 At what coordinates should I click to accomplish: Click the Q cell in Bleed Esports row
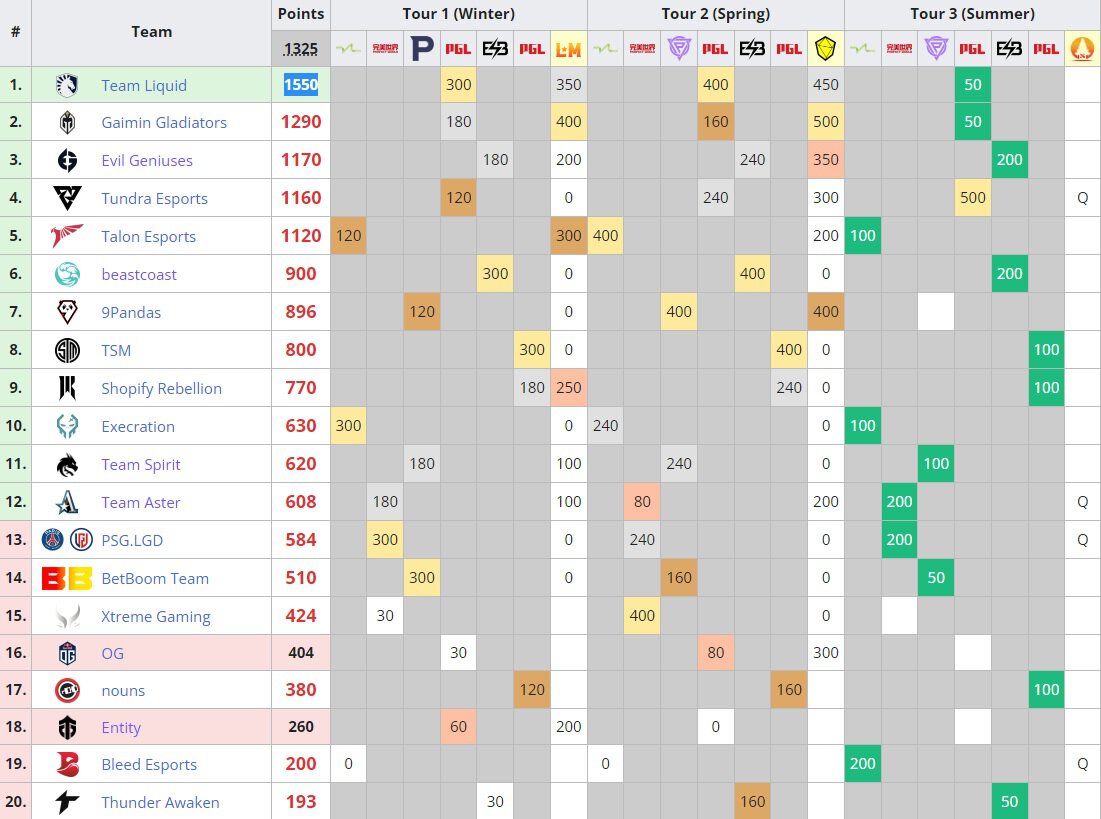(x=1082, y=764)
